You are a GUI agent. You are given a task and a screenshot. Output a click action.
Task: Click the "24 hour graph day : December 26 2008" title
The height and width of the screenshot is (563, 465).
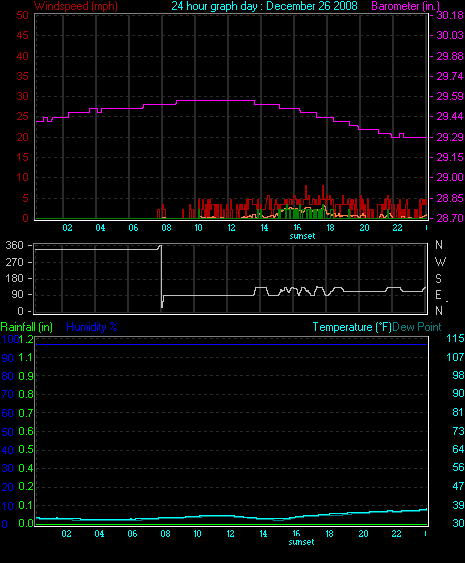[264, 6]
